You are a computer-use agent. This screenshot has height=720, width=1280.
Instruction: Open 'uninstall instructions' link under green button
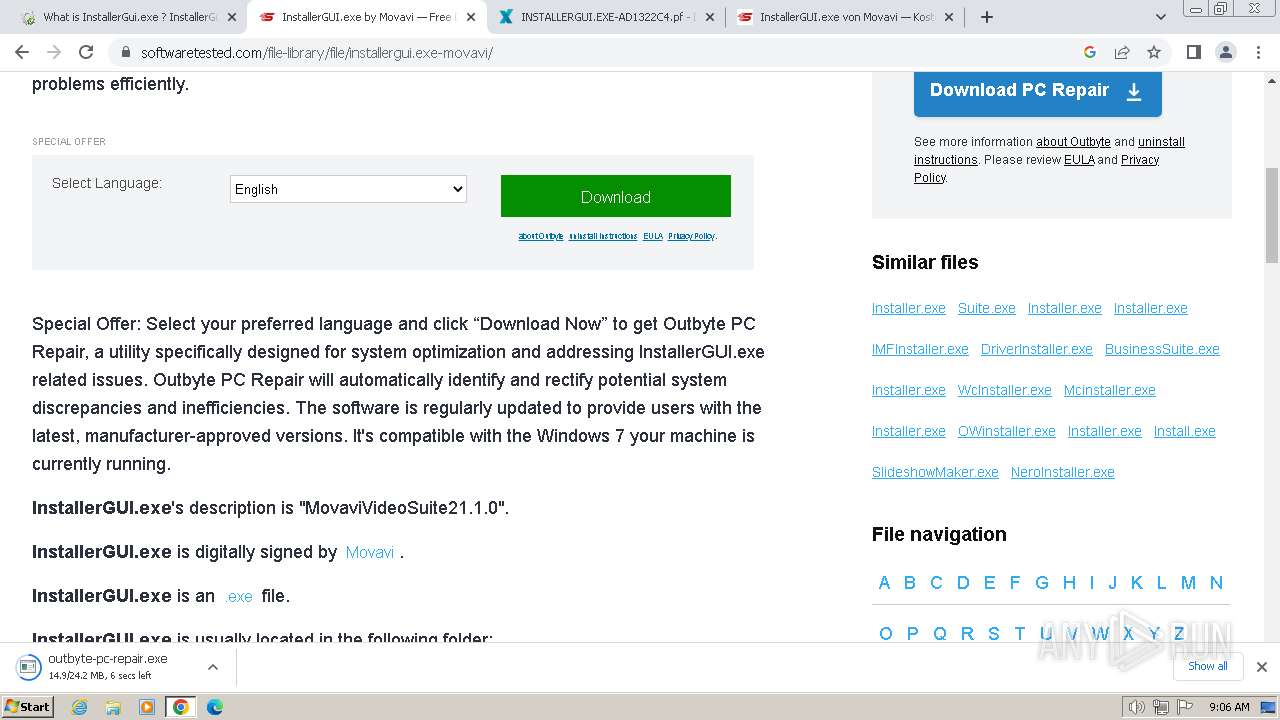(x=603, y=236)
